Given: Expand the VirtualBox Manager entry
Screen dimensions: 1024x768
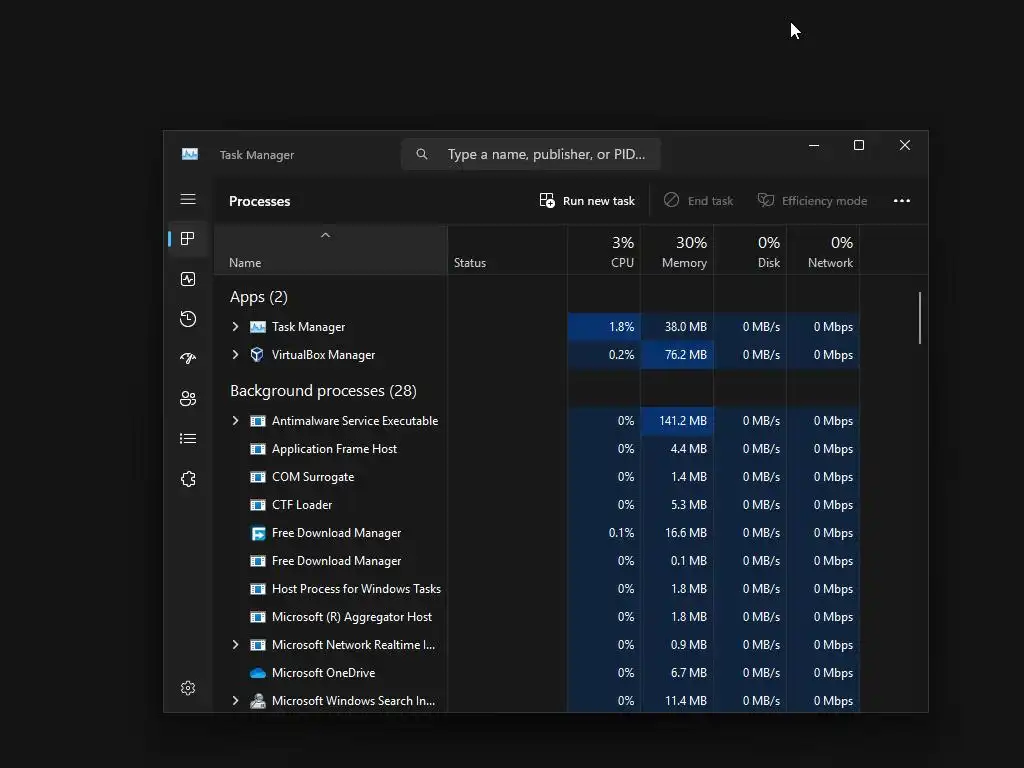Looking at the screenshot, I should (x=235, y=355).
